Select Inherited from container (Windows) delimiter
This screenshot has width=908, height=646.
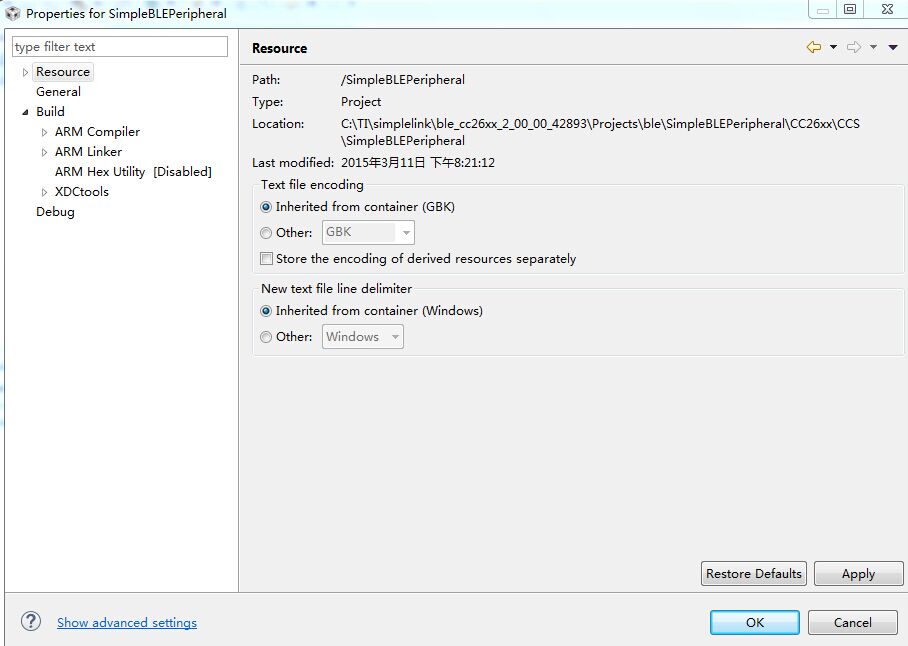coord(266,311)
